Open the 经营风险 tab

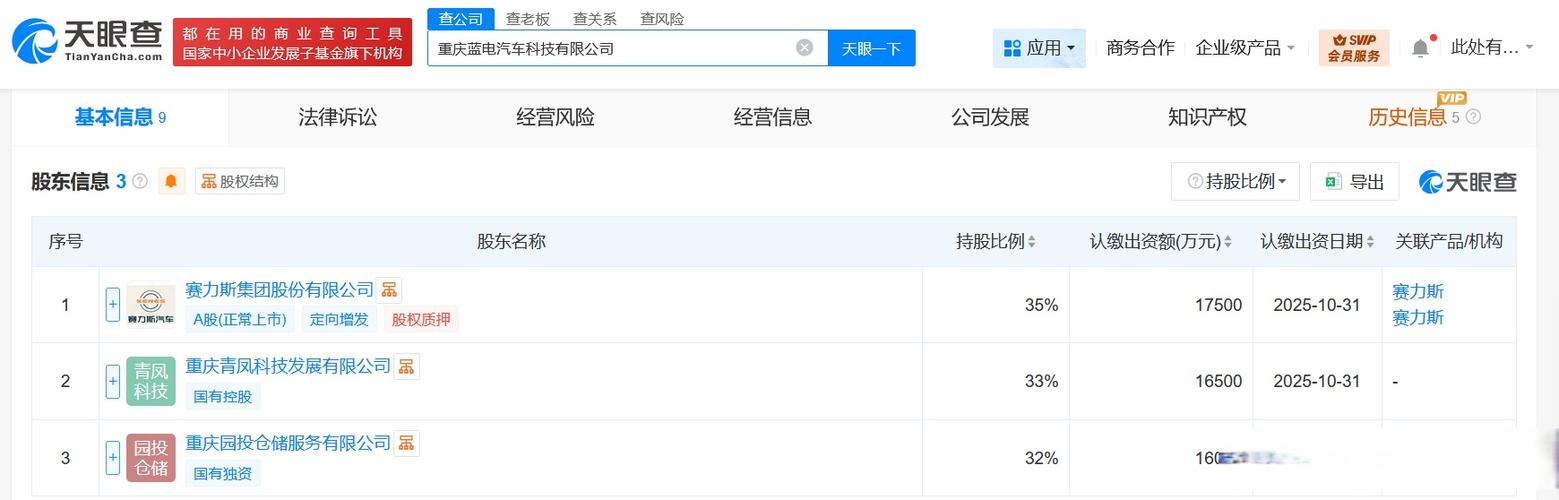pos(555,117)
